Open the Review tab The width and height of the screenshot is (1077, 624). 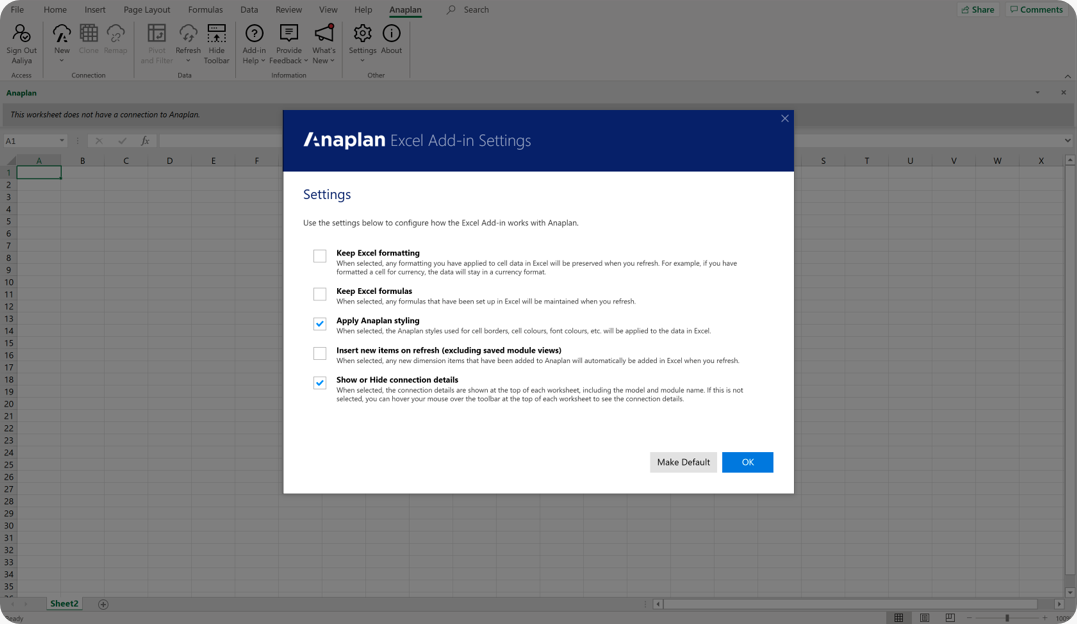[x=288, y=10]
